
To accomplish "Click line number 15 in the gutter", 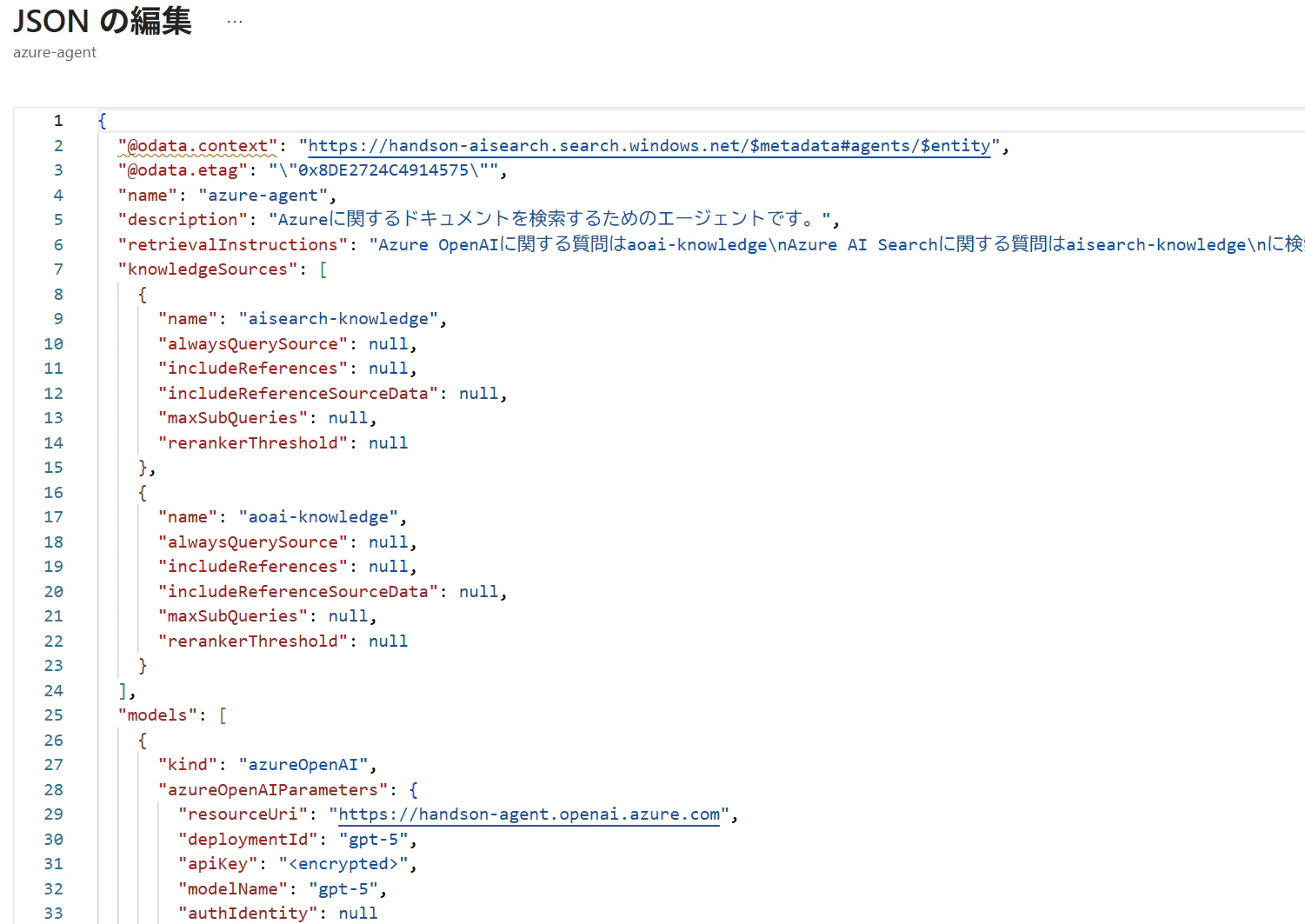I will point(54,468).
